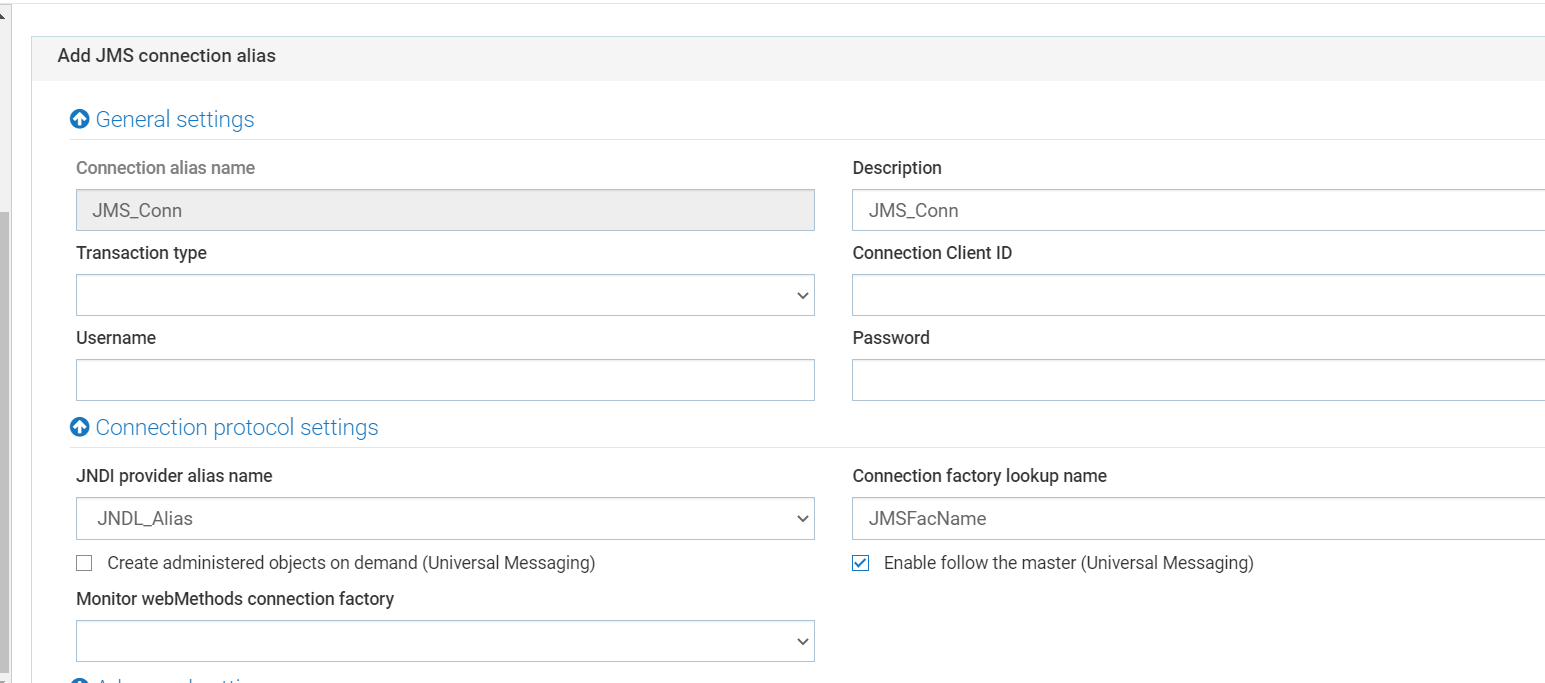Click the Connection protocol settings heading text

[237, 427]
